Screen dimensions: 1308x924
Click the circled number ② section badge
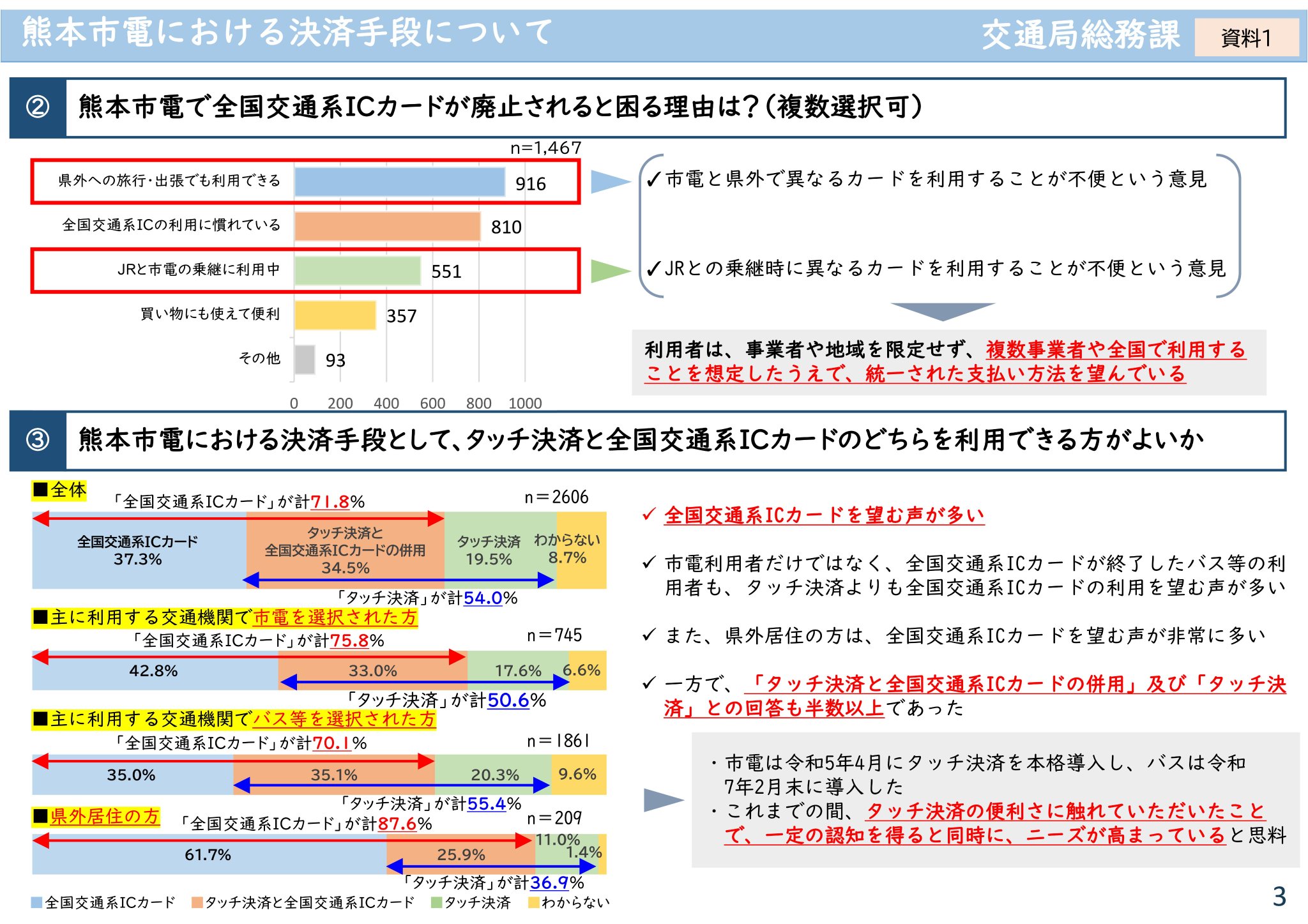point(38,107)
